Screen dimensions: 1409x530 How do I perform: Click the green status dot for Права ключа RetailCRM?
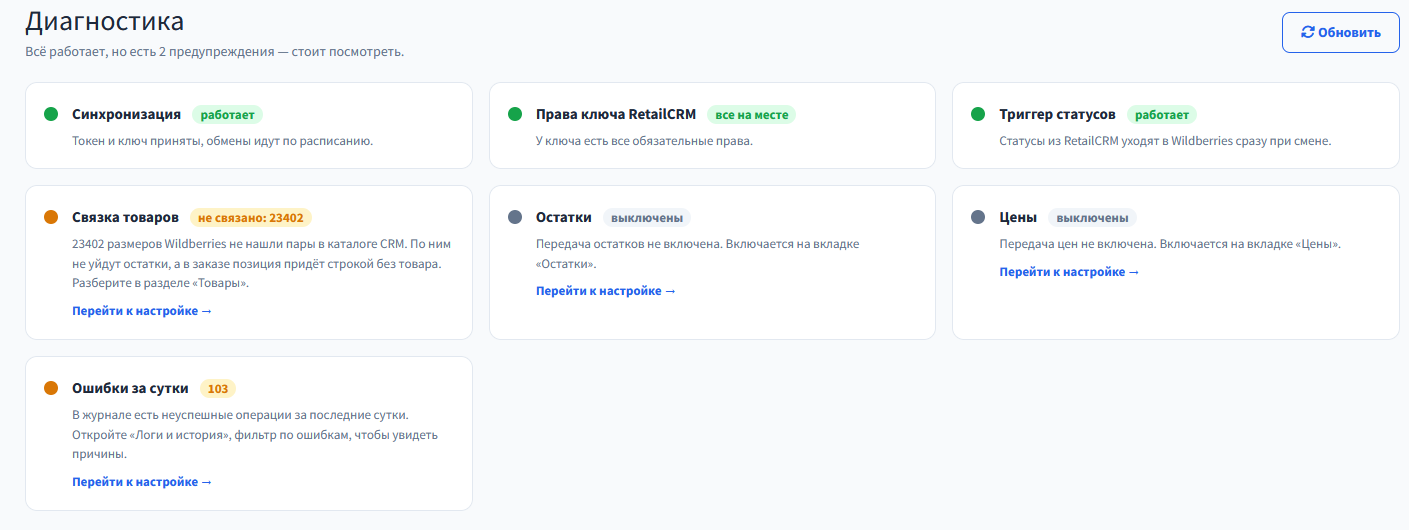pos(515,114)
